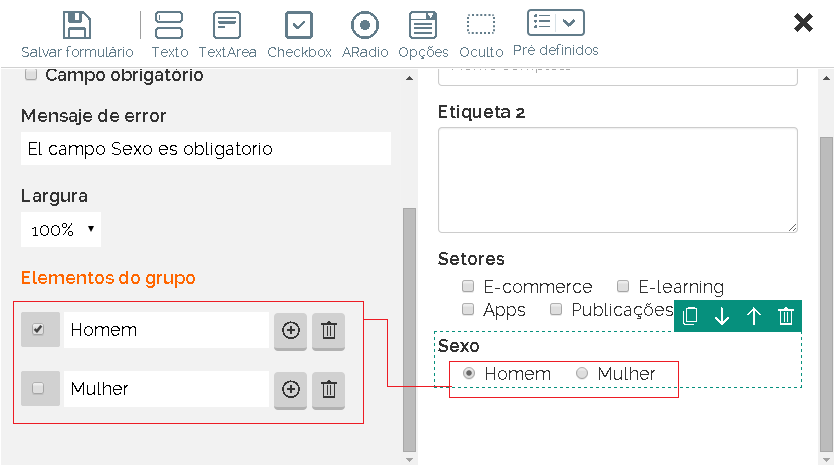This screenshot has height=465, width=834.
Task: Move the Sexo field up
Action: point(754,316)
